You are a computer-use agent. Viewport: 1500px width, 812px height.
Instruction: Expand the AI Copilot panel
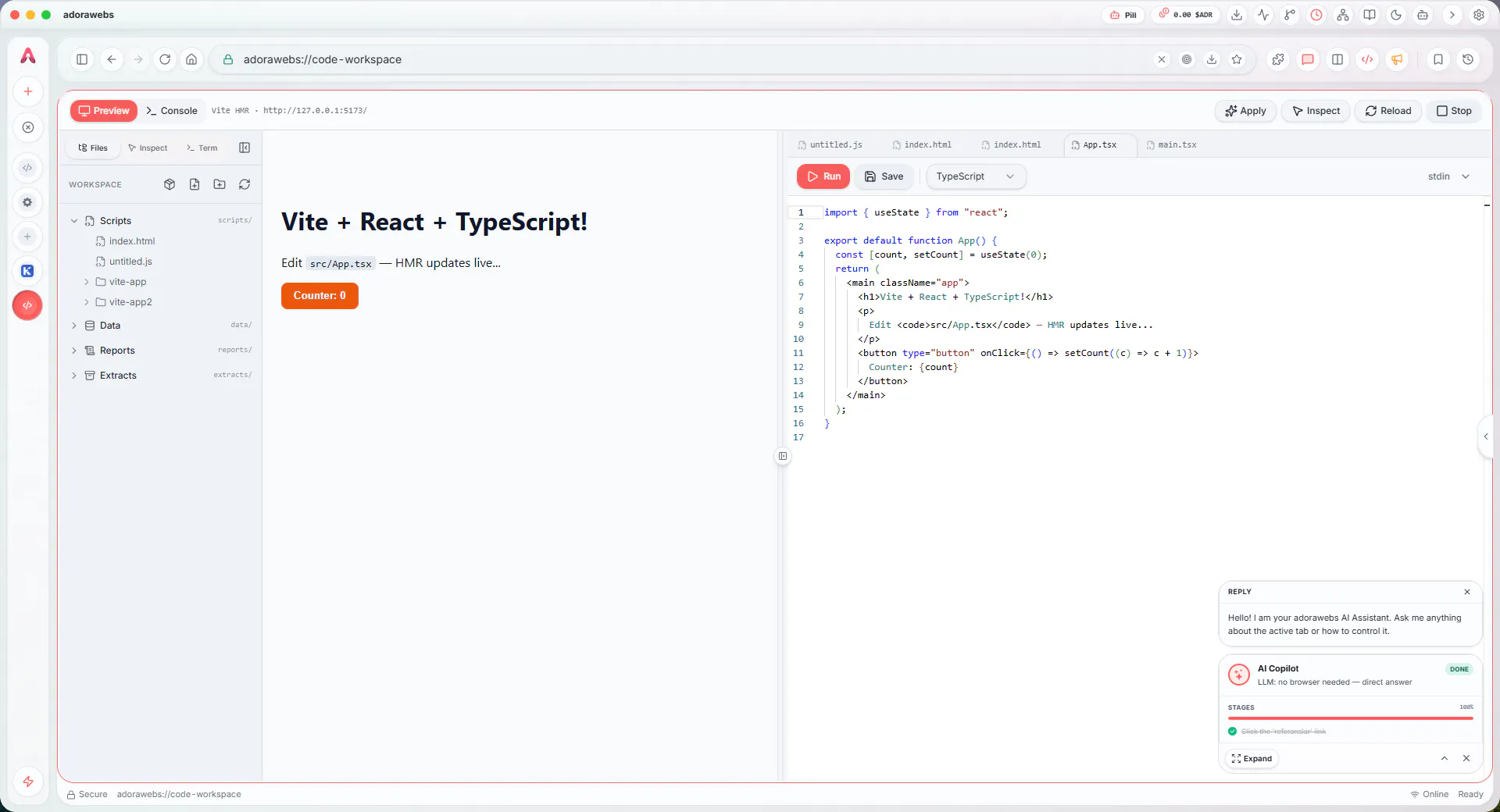1252,758
